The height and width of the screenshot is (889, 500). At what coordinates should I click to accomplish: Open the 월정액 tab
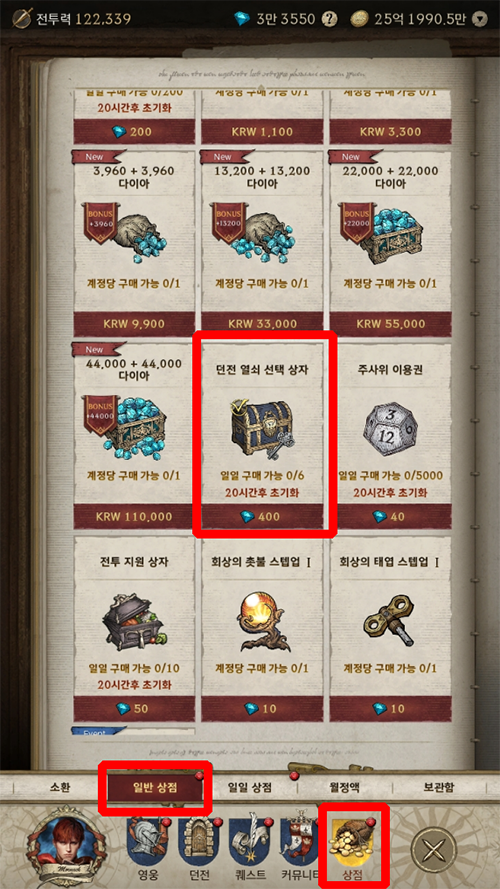click(x=345, y=787)
